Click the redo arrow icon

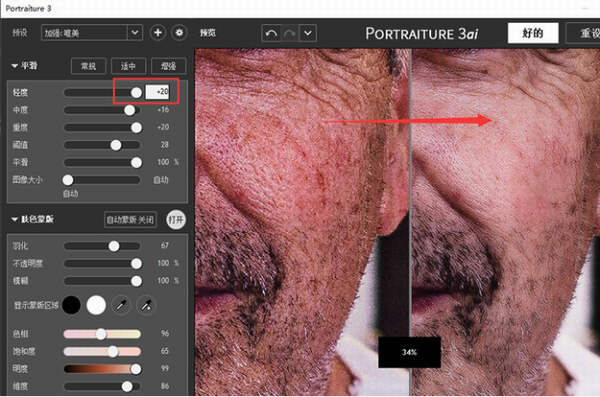point(290,33)
